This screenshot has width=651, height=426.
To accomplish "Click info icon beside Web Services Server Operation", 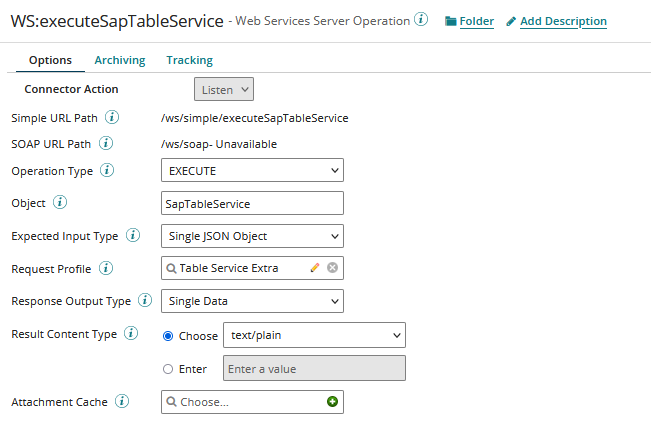I will tap(421, 20).
